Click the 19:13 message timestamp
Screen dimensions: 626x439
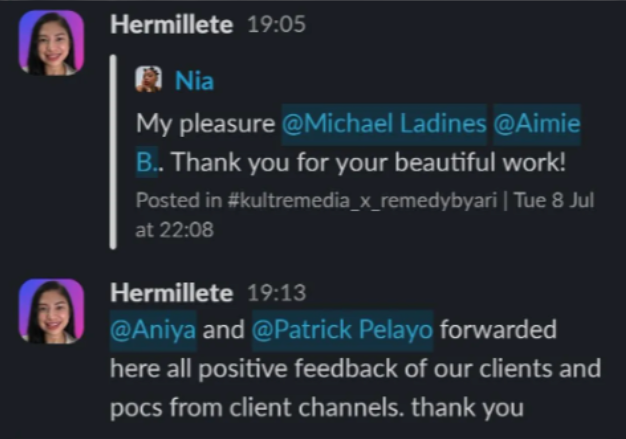pyautogui.click(x=276, y=294)
